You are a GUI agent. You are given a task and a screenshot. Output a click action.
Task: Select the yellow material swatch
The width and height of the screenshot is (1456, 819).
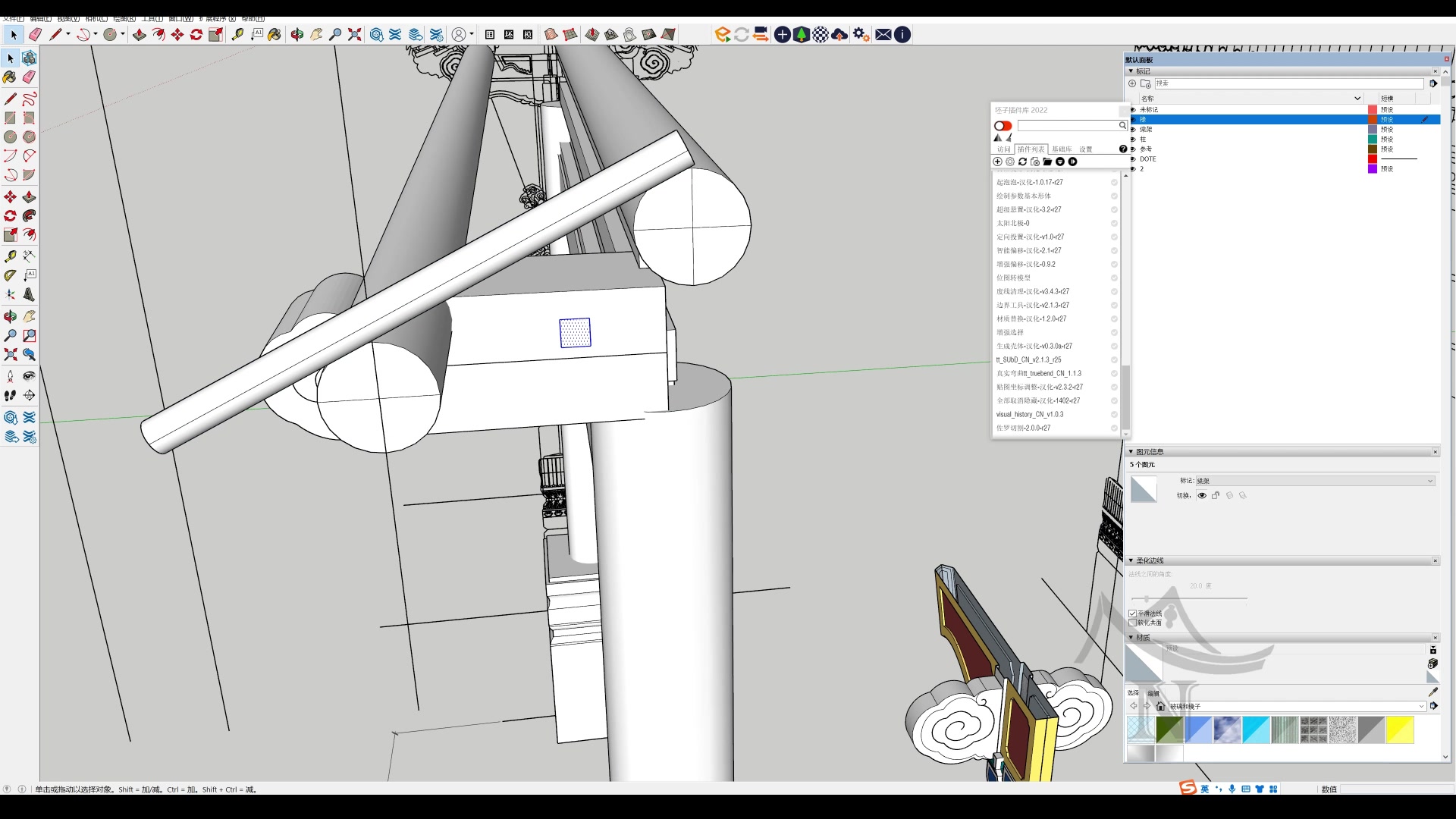(1400, 730)
